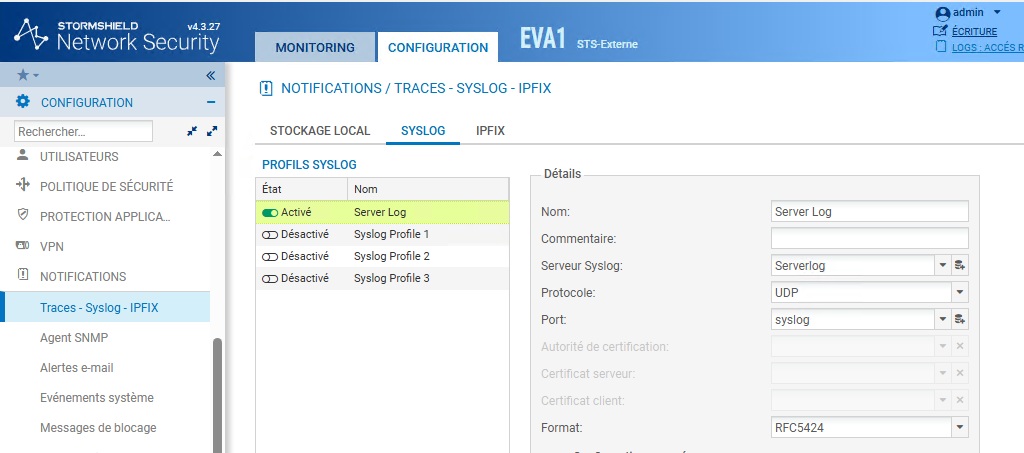Enable the Syslog Profile 3 toggle
Image resolution: width=1024 pixels, height=453 pixels.
270,278
